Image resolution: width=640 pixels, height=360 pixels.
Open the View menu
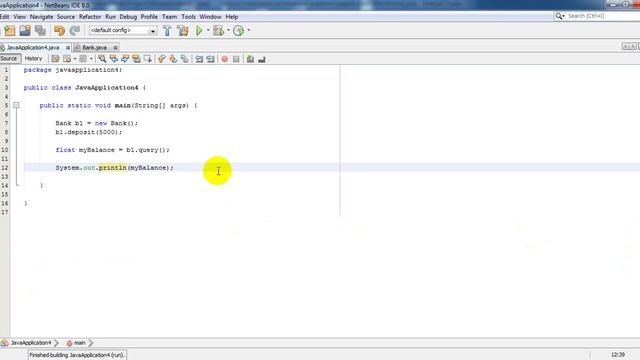tap(20, 17)
